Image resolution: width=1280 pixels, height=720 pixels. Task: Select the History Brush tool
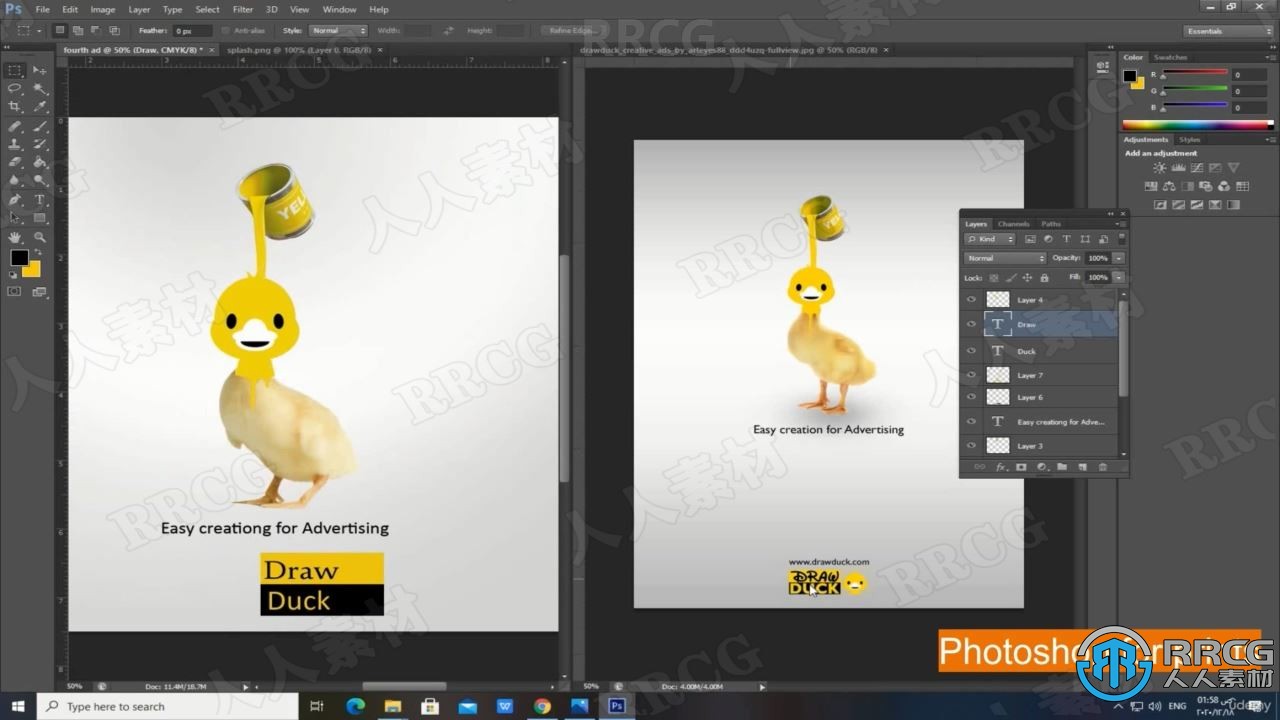(x=40, y=144)
